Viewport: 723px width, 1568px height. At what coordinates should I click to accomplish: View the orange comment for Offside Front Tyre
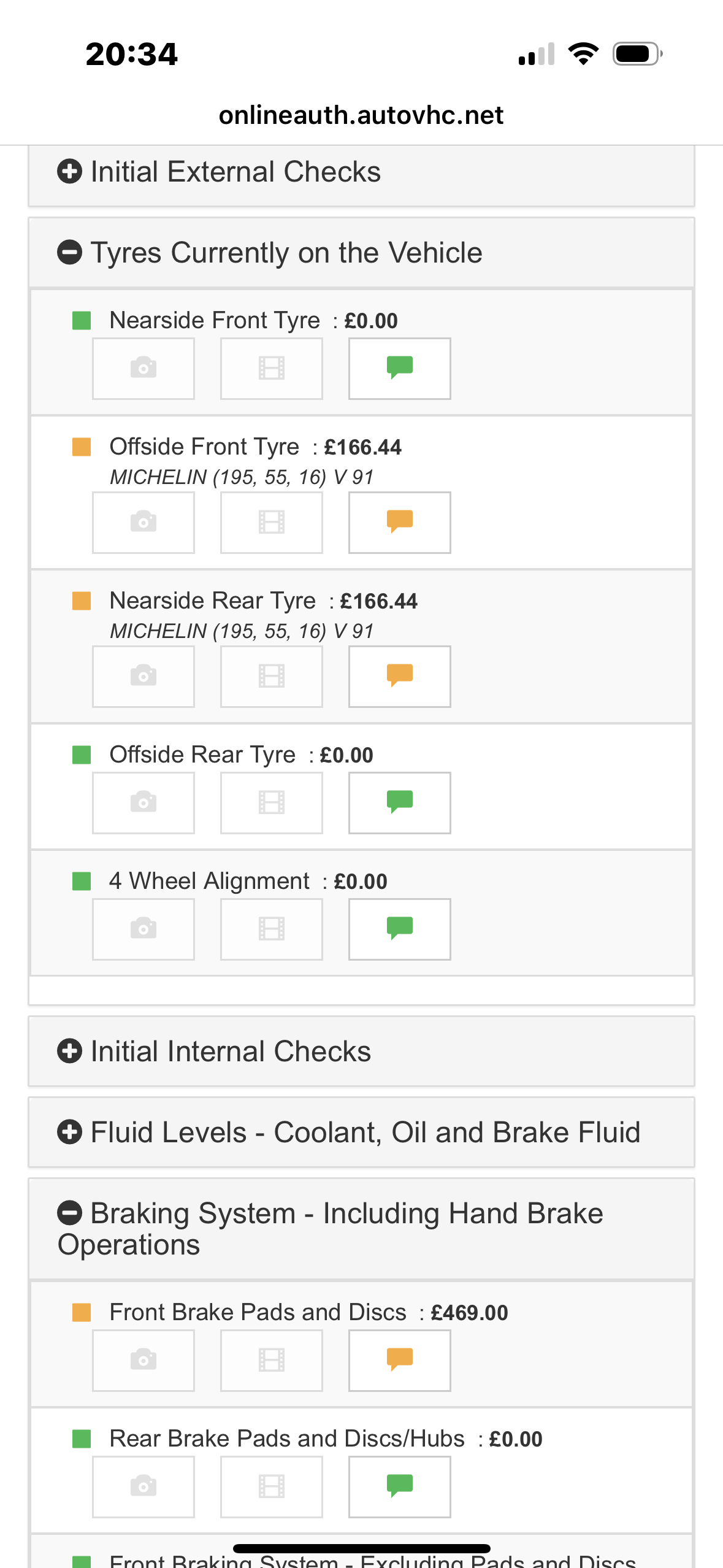pyautogui.click(x=399, y=522)
